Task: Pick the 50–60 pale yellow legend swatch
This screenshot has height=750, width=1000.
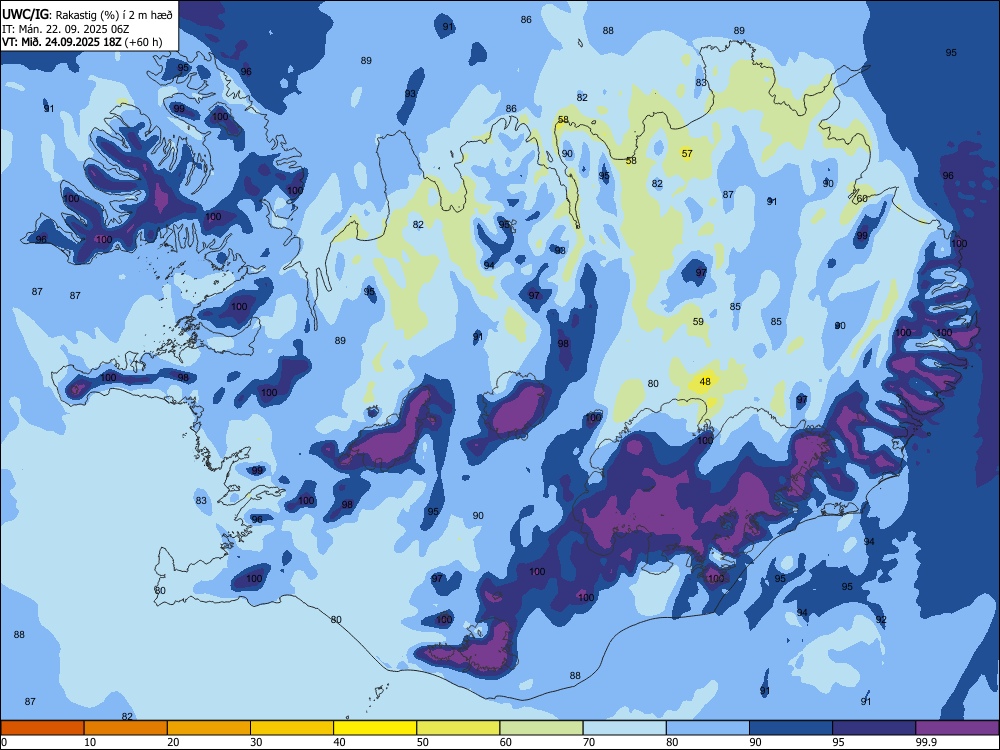Action: pyautogui.click(x=459, y=728)
